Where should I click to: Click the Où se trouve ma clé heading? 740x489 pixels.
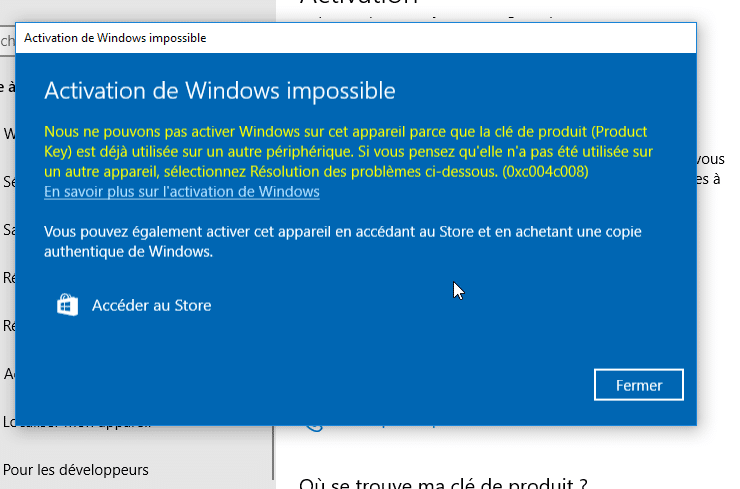tap(442, 484)
